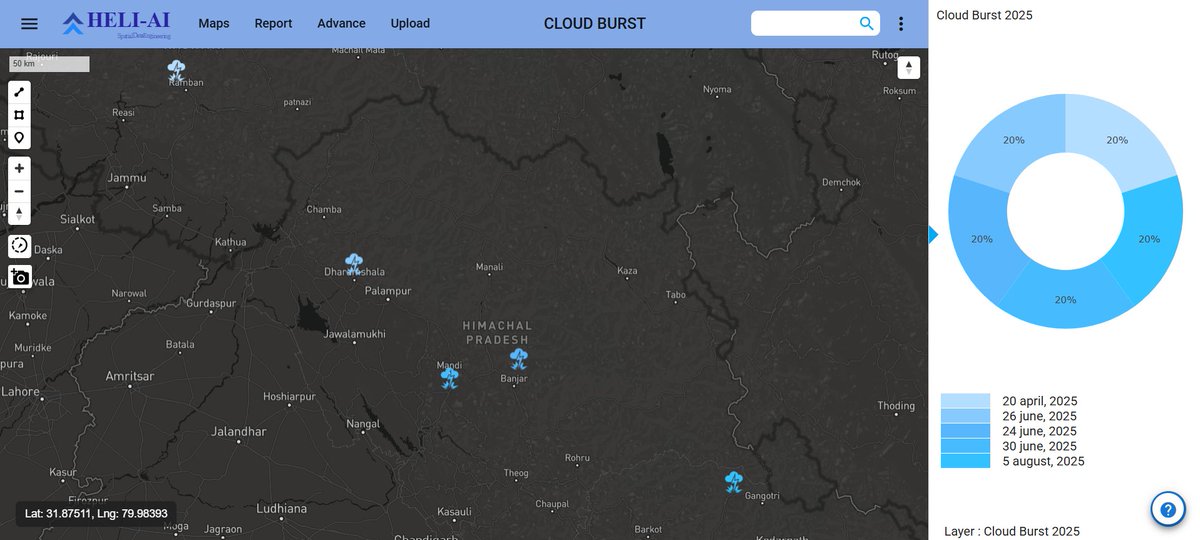
Task: Click the left-side donut chart segment
Action: click(981, 239)
